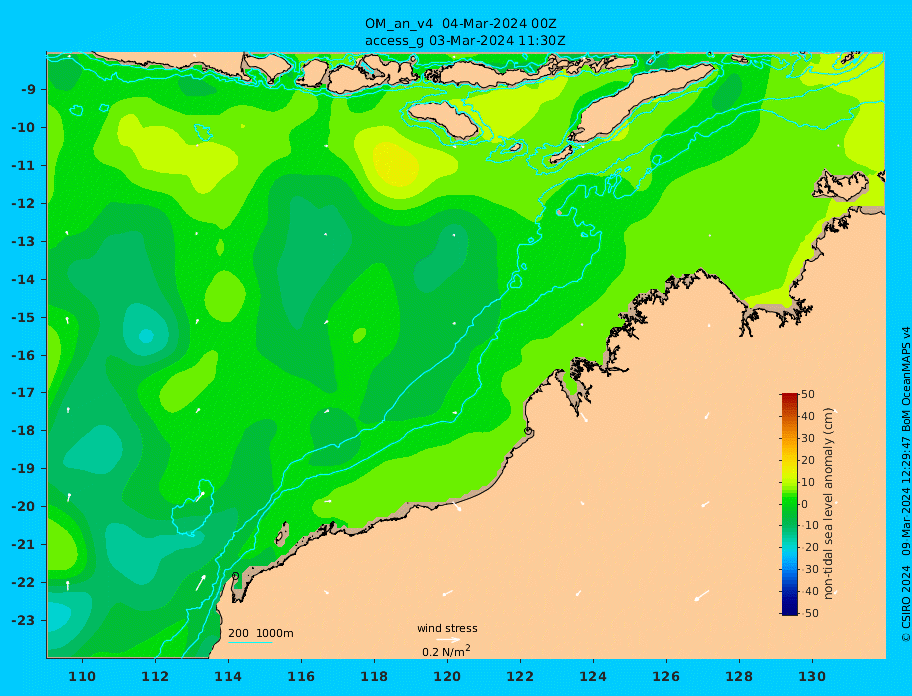This screenshot has width=912, height=696.
Task: Click latitude axis label -14
Action: coord(23,280)
